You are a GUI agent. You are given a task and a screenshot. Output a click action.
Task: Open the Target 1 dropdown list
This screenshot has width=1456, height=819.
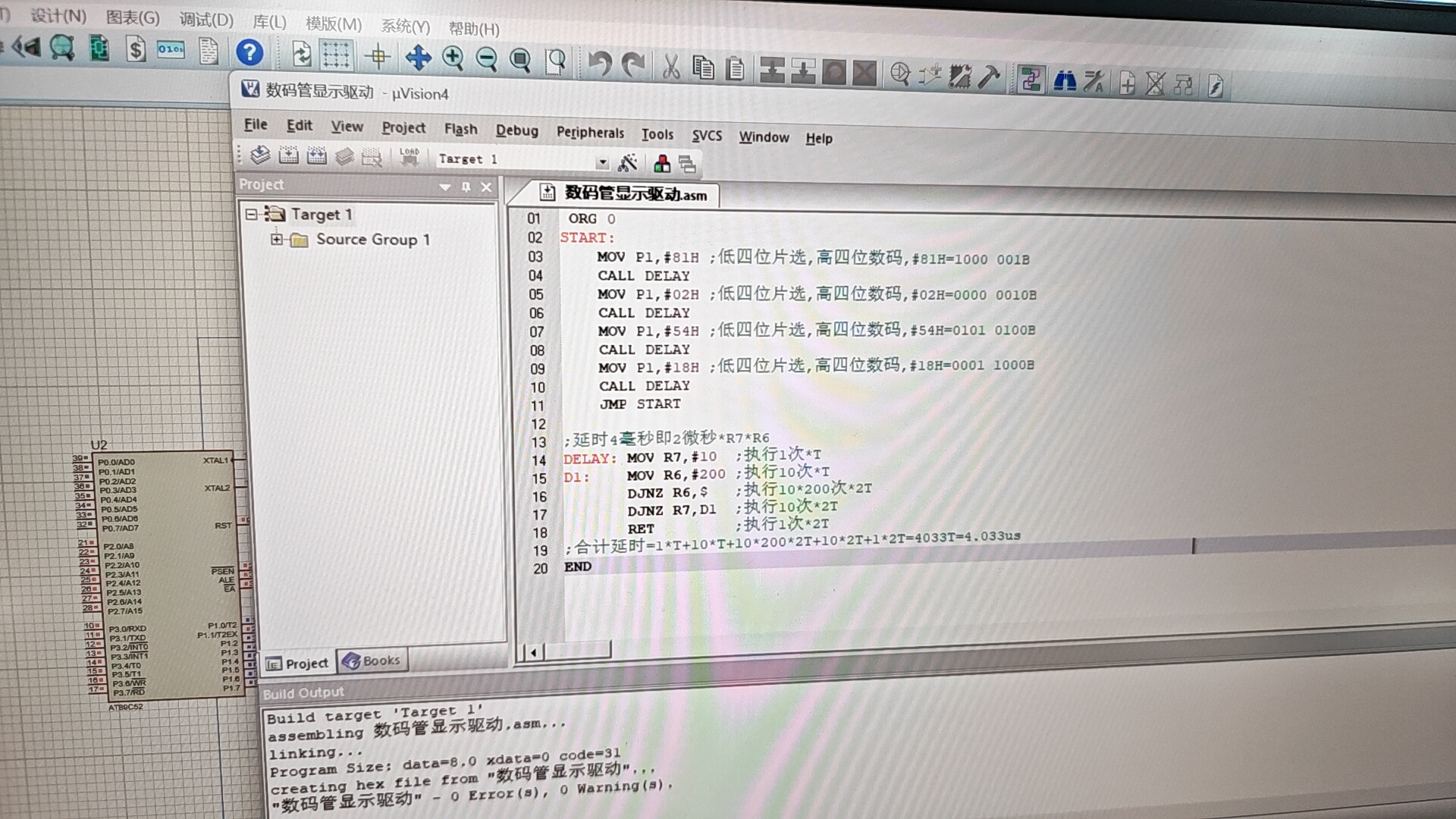click(x=602, y=162)
